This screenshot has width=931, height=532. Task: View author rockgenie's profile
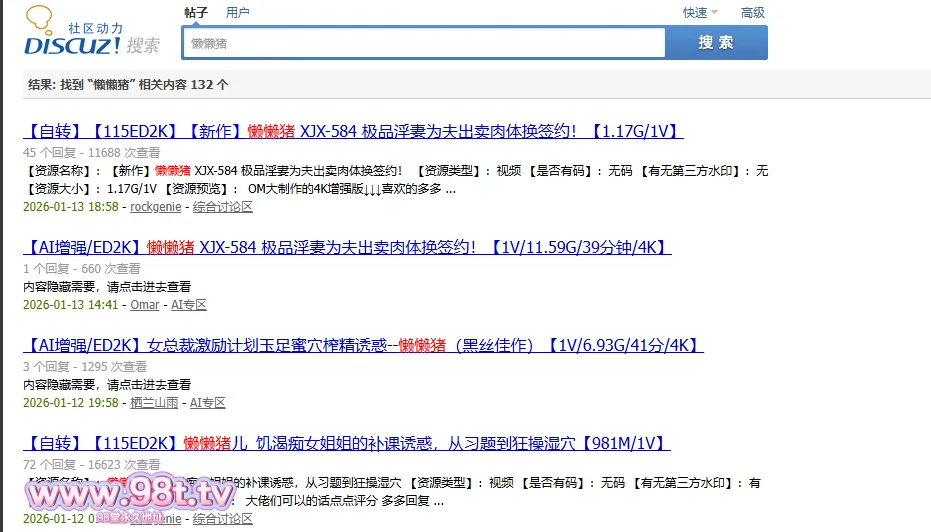tap(154, 207)
